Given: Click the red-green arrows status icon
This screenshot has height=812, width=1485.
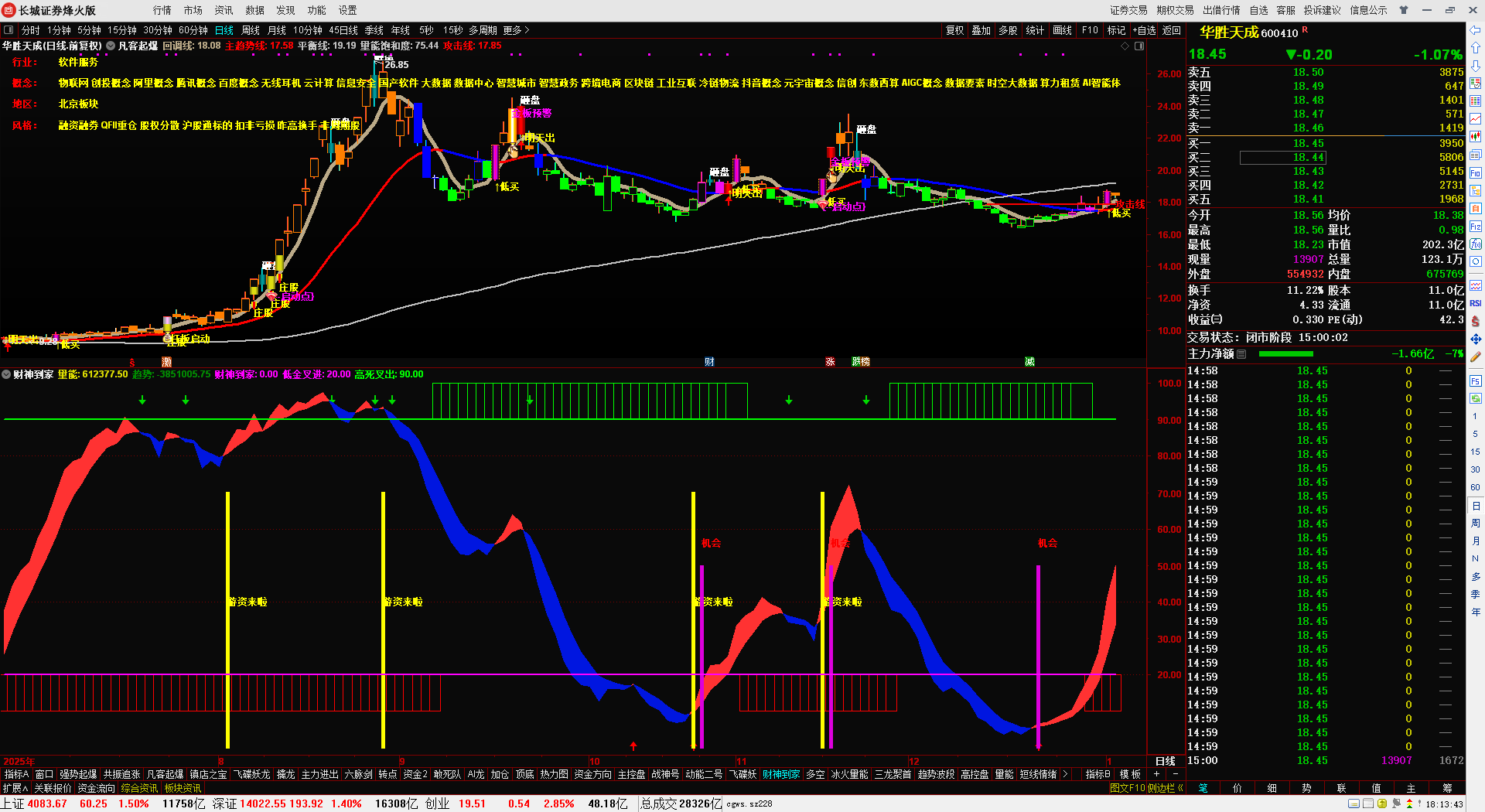Looking at the screenshot, I should coord(1409,804).
